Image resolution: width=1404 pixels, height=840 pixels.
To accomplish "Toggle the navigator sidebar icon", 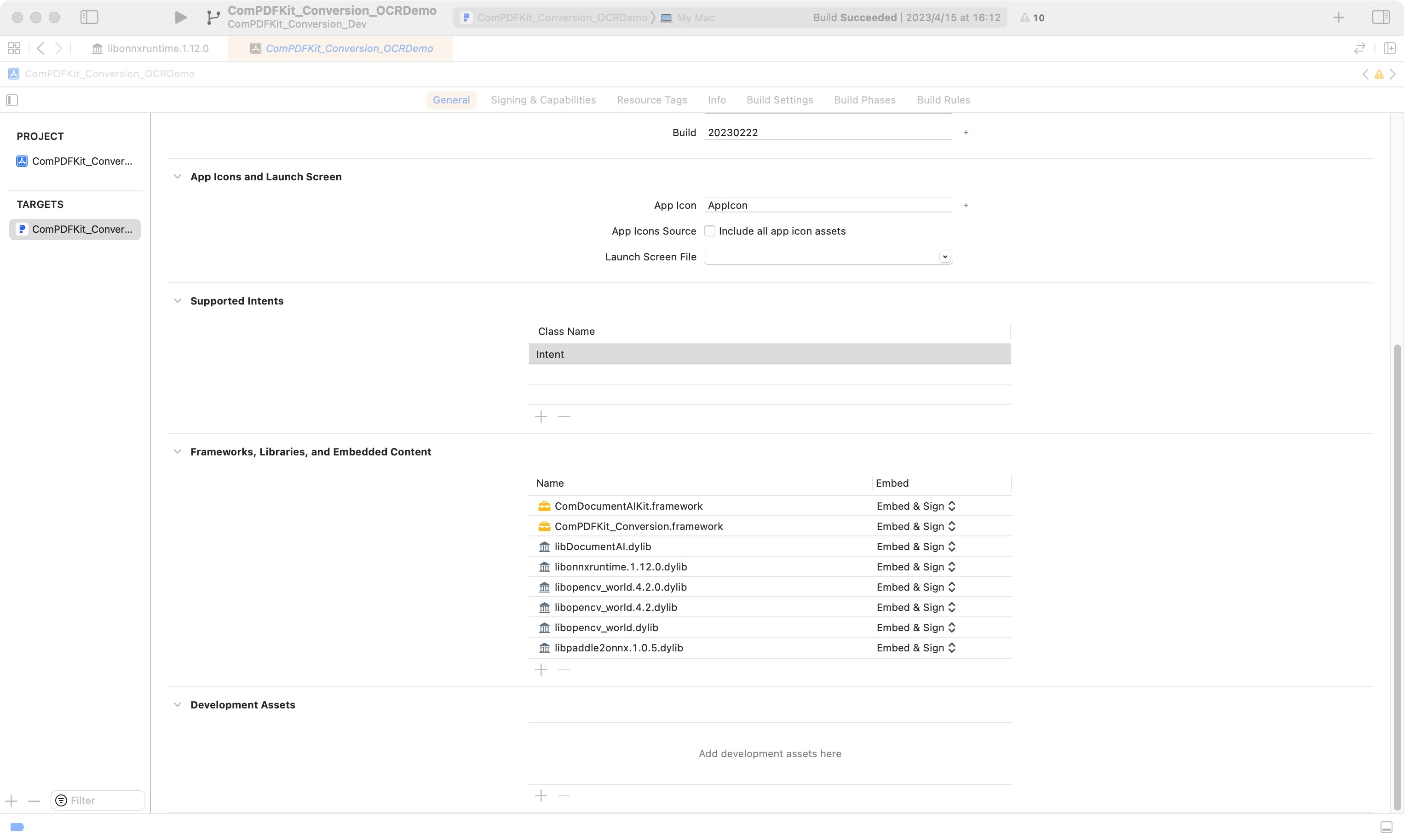I will (x=89, y=17).
